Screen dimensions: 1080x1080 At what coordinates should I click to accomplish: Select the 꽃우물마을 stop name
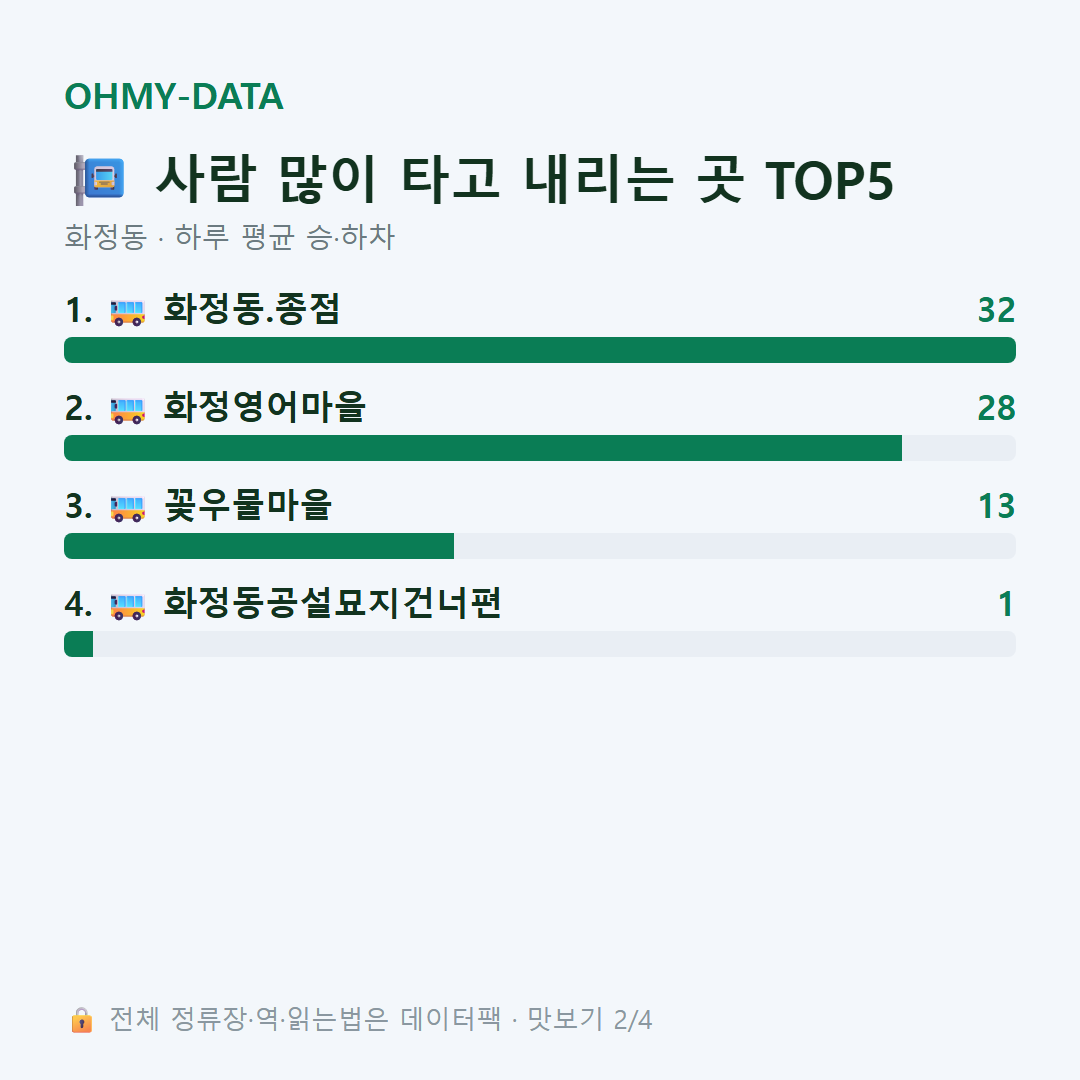(248, 505)
